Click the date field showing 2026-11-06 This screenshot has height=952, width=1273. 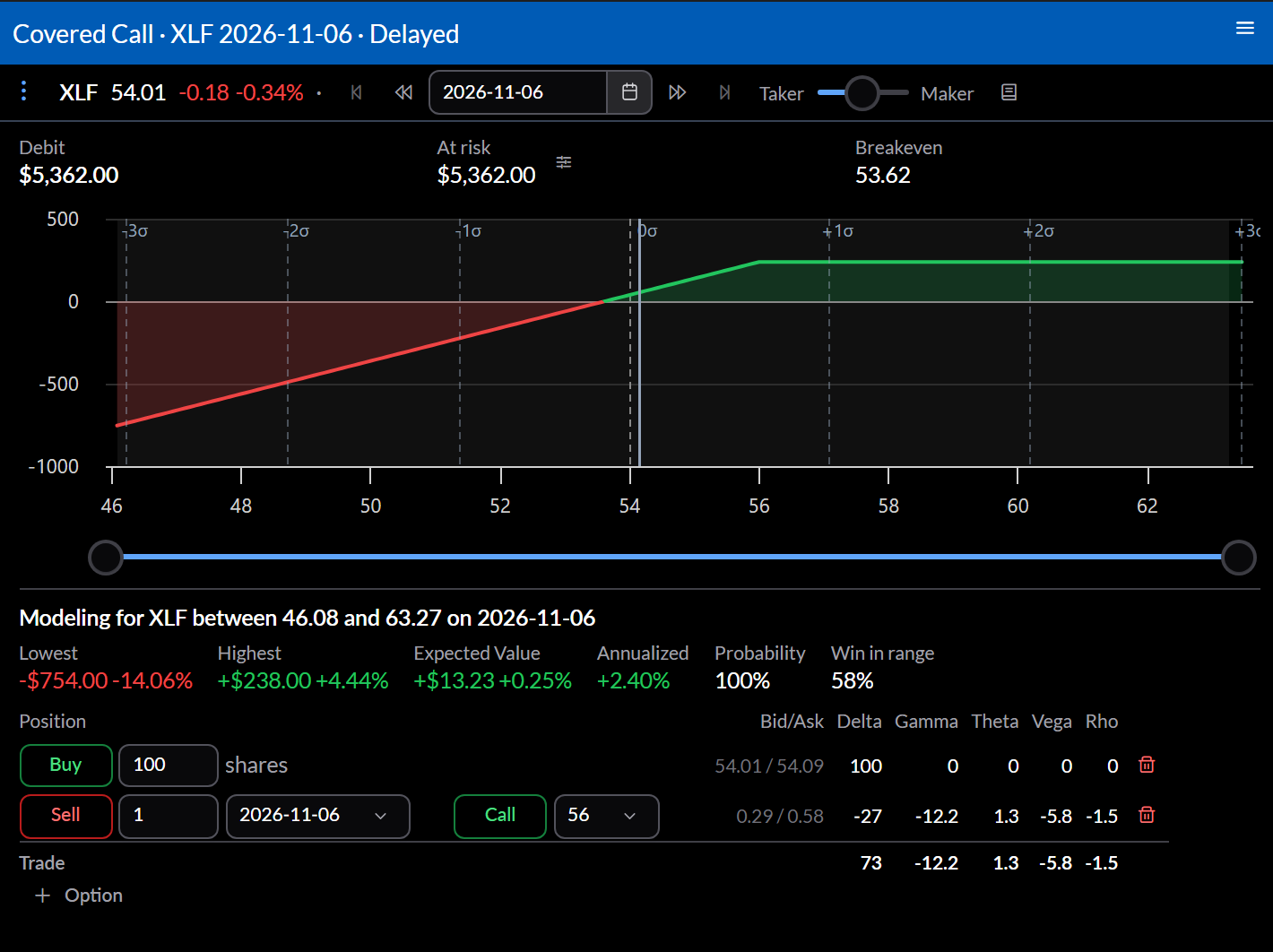(x=518, y=92)
